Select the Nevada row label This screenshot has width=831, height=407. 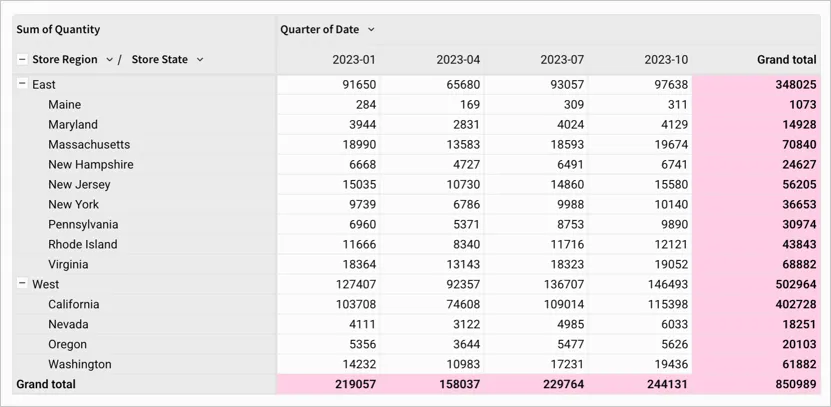coord(68,324)
